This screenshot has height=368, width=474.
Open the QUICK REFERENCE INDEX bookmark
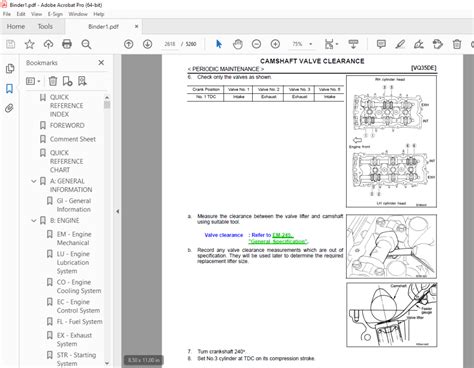[x=66, y=106]
